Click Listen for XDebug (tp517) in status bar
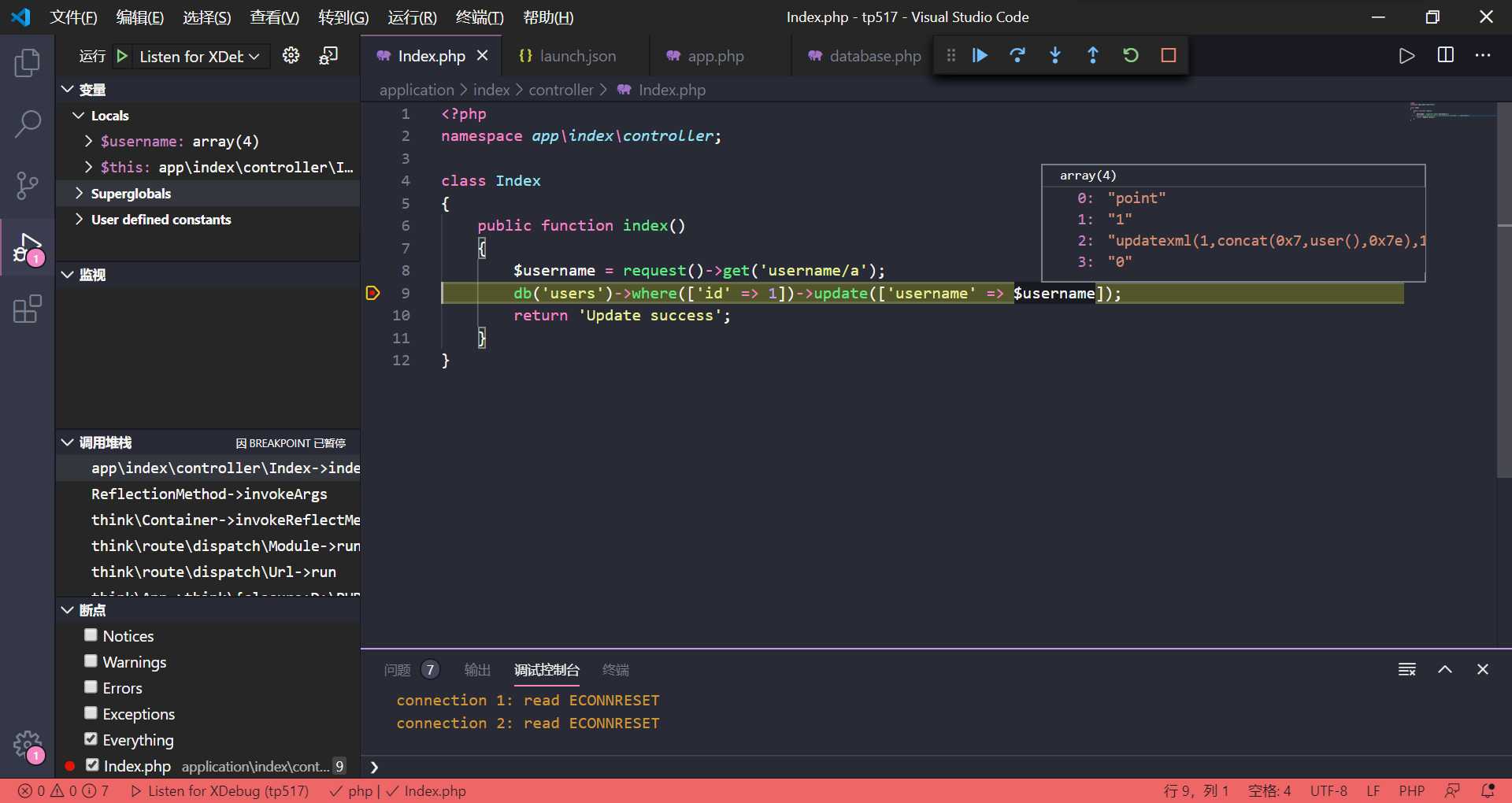Screen dimensions: 1512x803 tap(220, 790)
